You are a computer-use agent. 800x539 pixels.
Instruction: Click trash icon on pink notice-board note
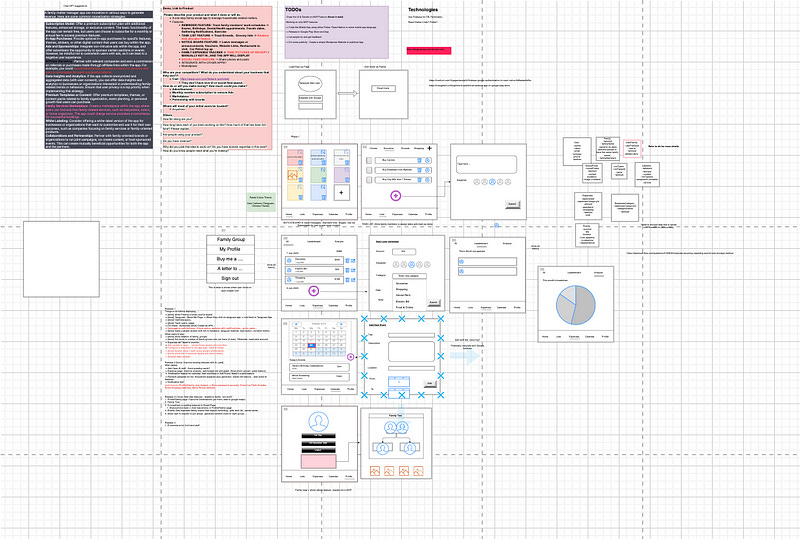click(300, 162)
